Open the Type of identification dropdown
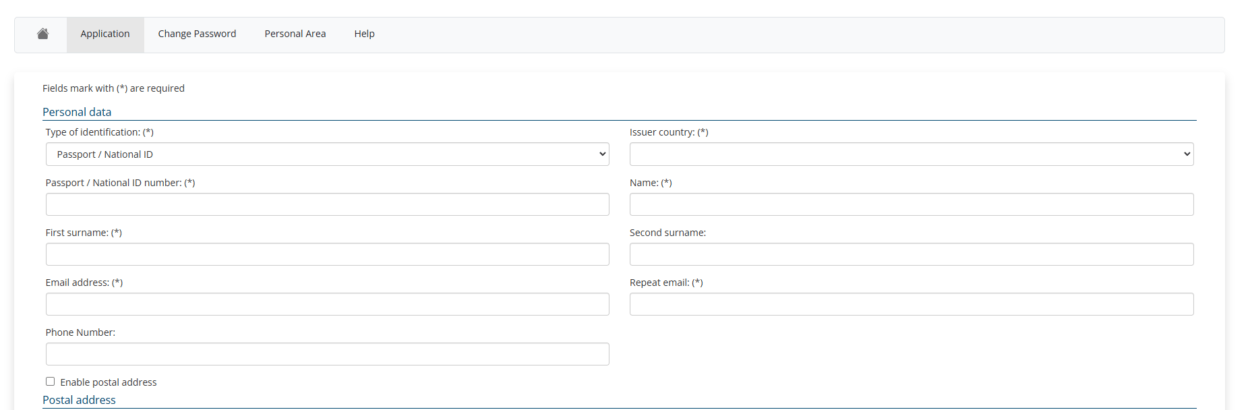Viewport: 1250px width, 410px height. [x=327, y=154]
